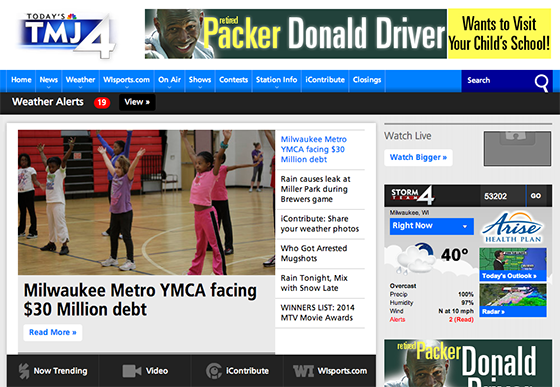Click the Watch Live video thumbnail

click(517, 149)
